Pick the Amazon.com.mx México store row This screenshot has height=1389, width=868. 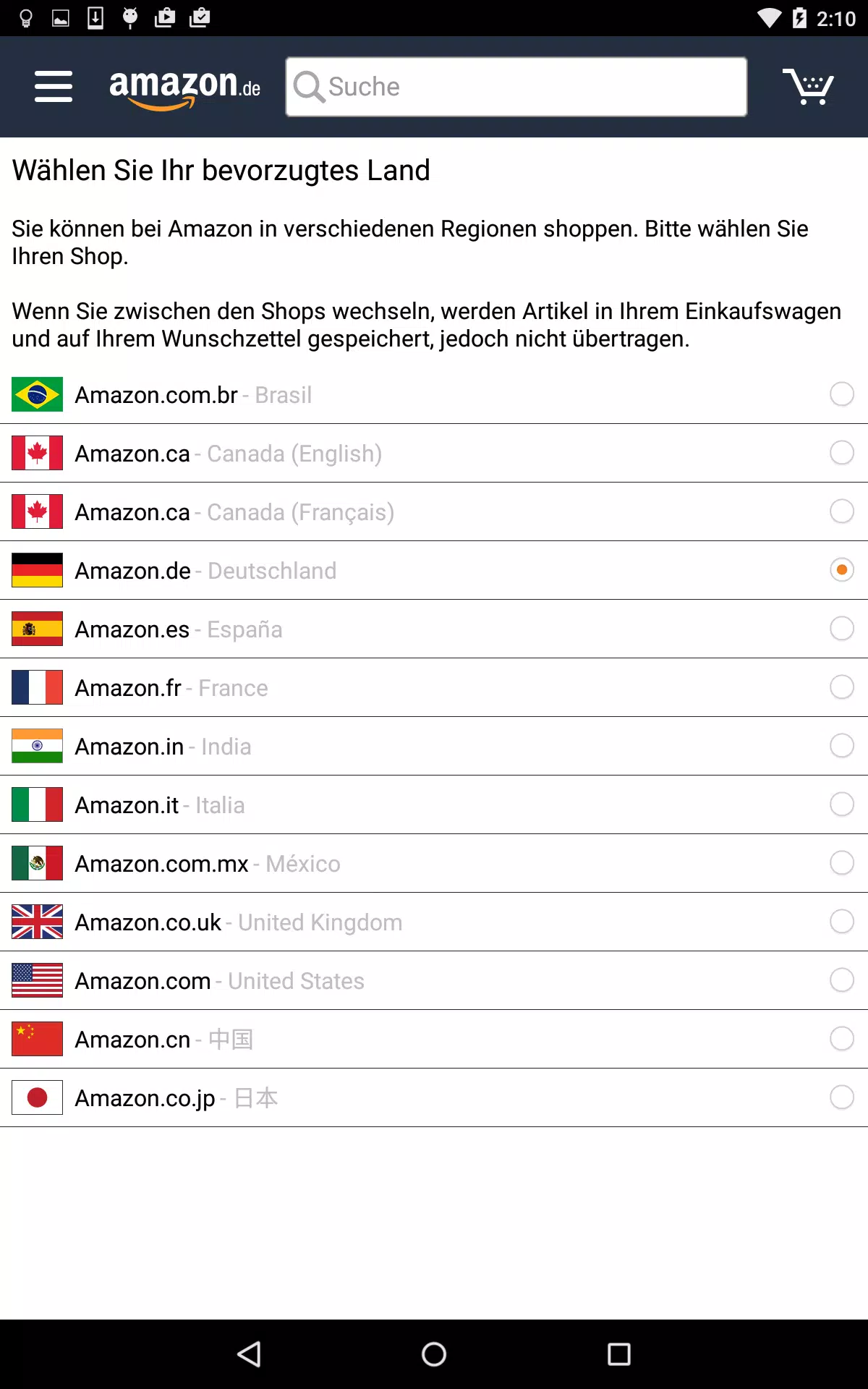434,863
